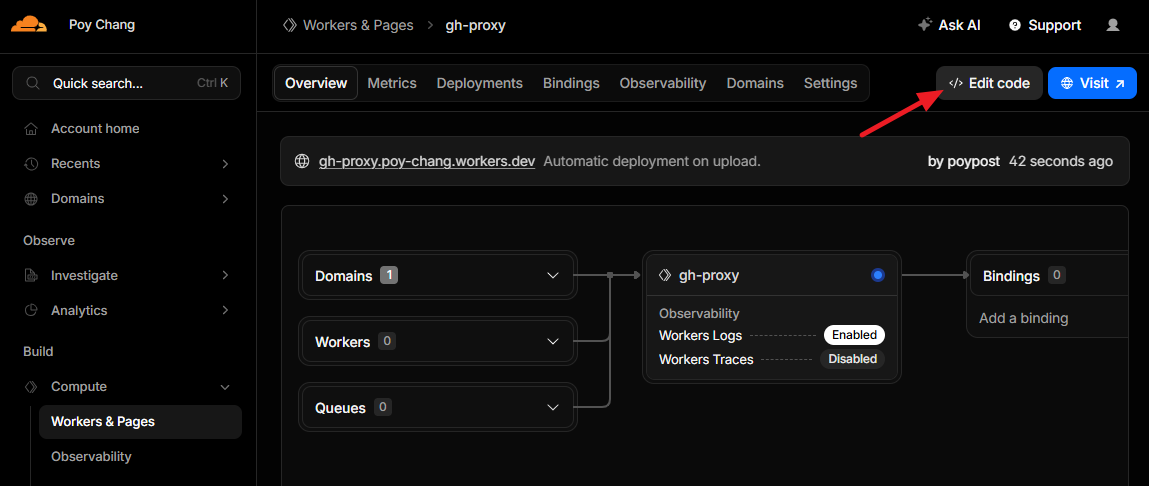The height and width of the screenshot is (486, 1149).
Task: Click the Poy Chang account name
Action: (x=102, y=25)
